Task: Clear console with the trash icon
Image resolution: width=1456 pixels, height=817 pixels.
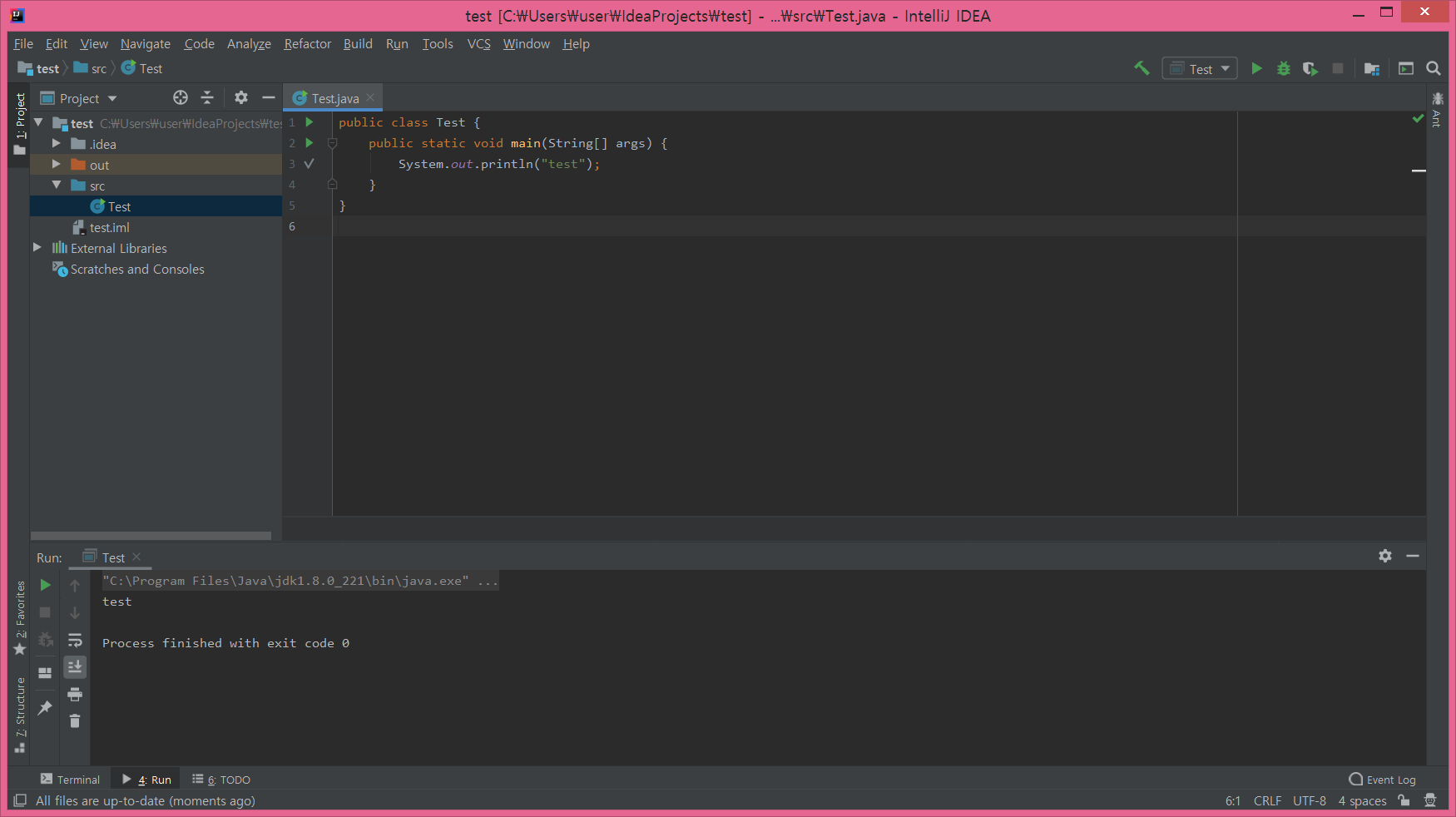Action: [75, 720]
